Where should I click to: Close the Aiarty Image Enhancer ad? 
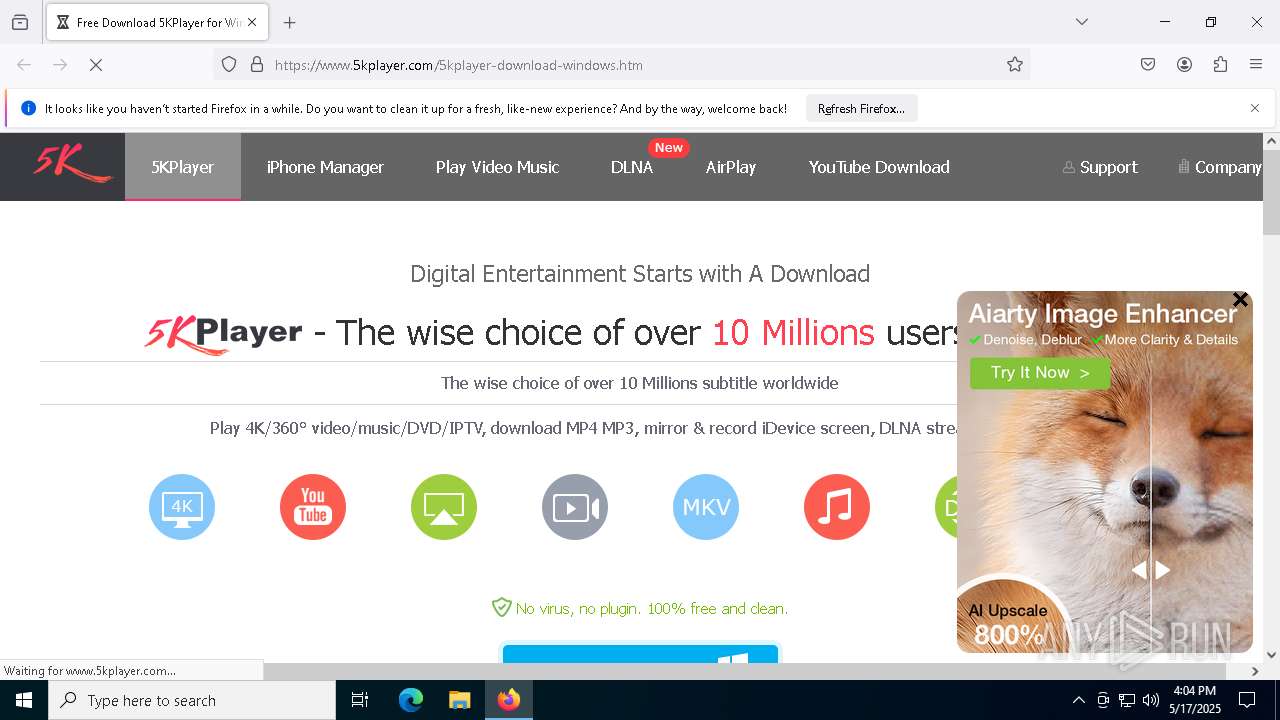pos(1240,300)
